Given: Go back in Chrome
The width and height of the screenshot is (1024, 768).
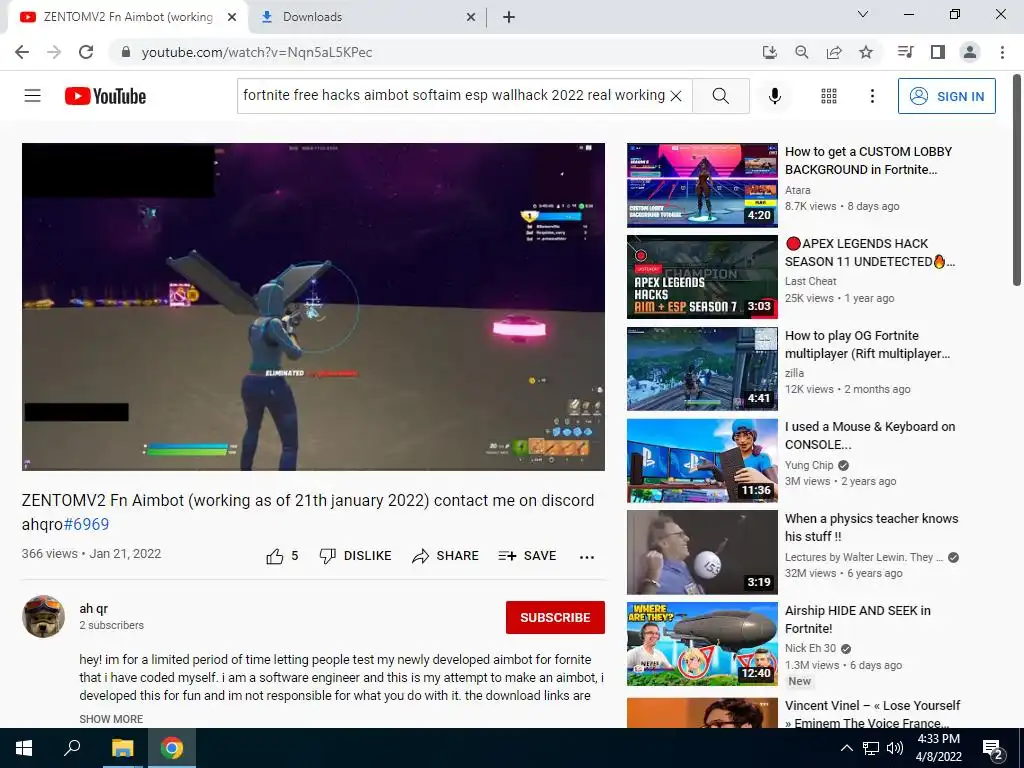Looking at the screenshot, I should (22, 52).
